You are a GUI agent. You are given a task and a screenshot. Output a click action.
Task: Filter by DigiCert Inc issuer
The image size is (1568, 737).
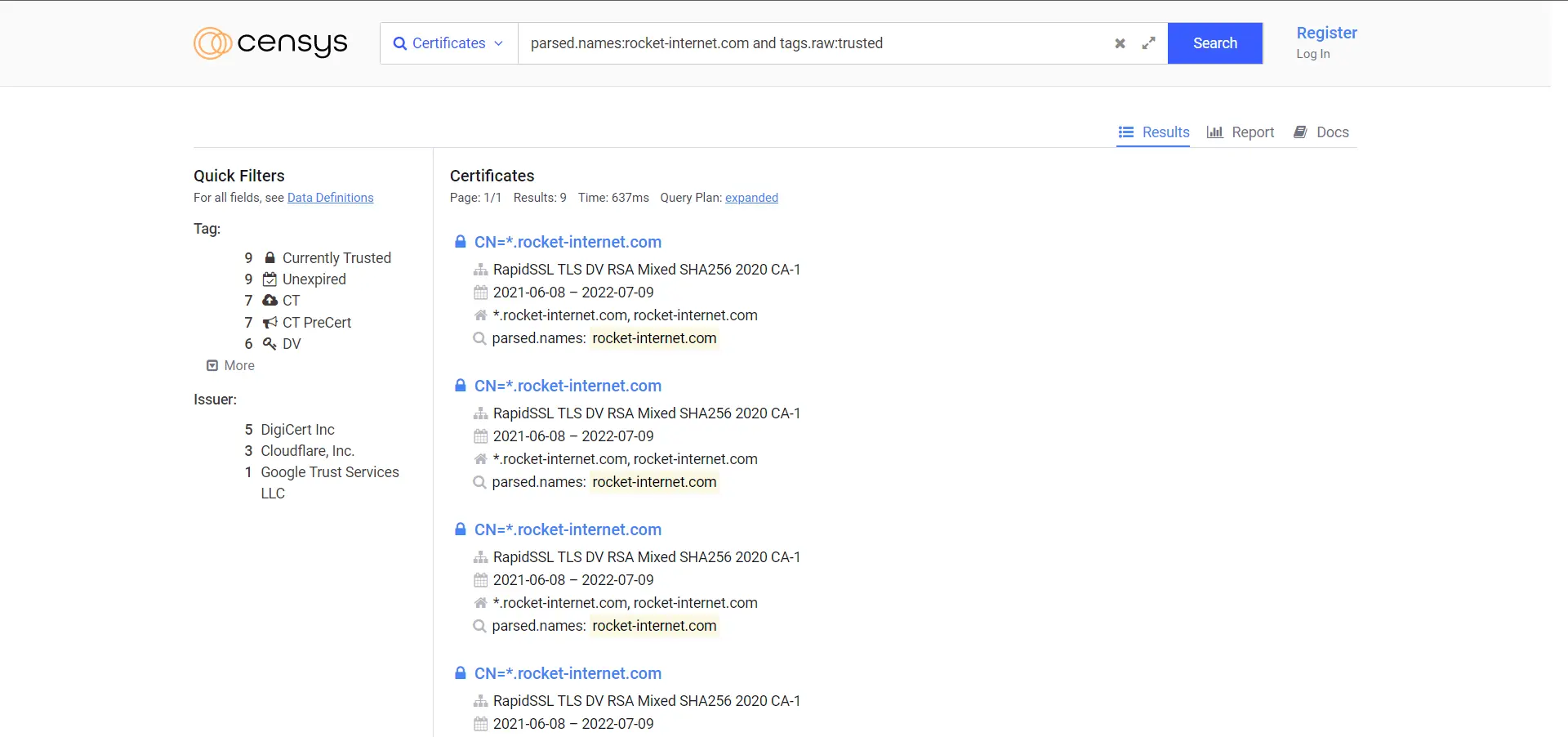point(297,430)
